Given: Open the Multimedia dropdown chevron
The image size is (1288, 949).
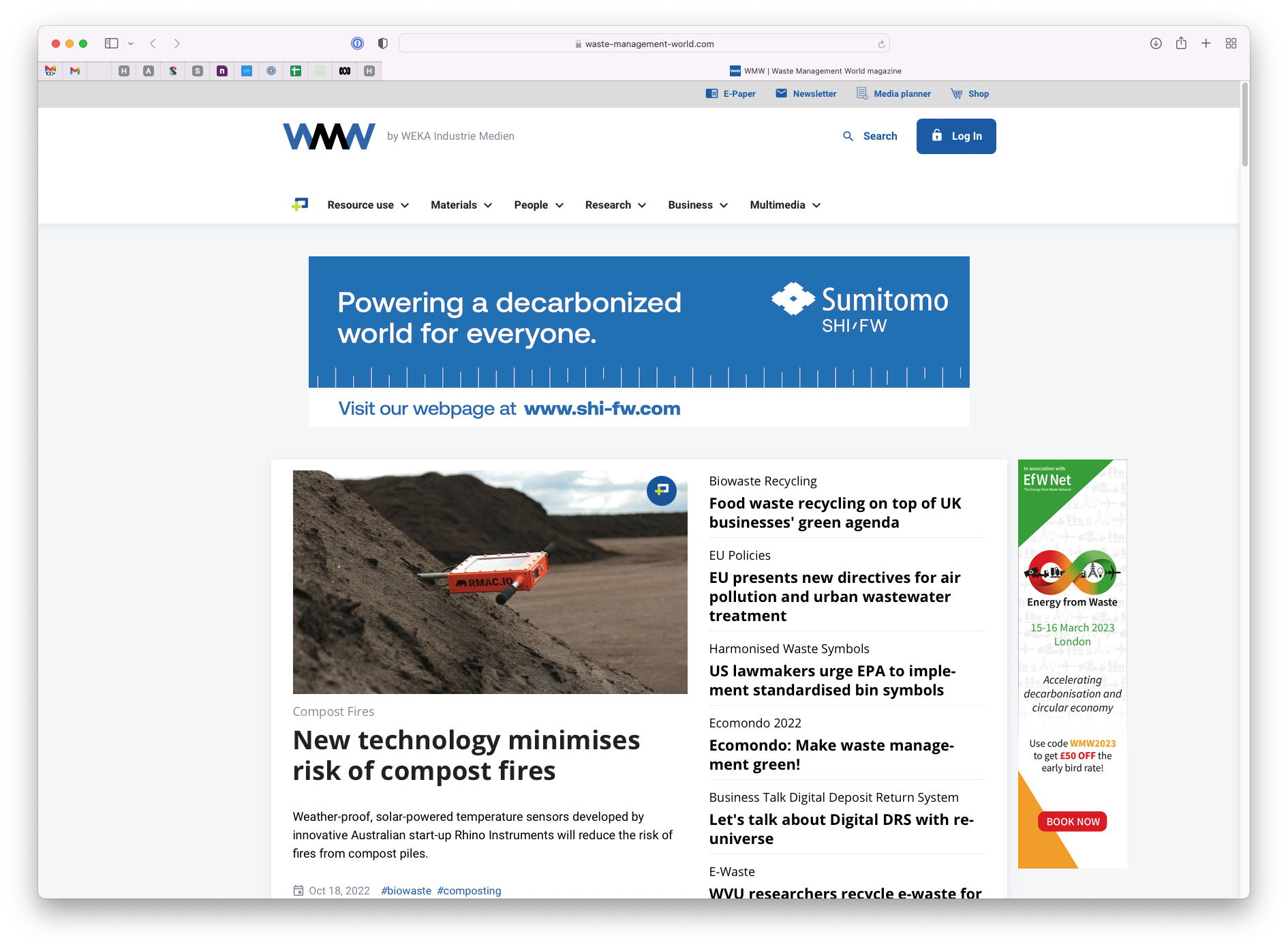Looking at the screenshot, I should pos(816,205).
